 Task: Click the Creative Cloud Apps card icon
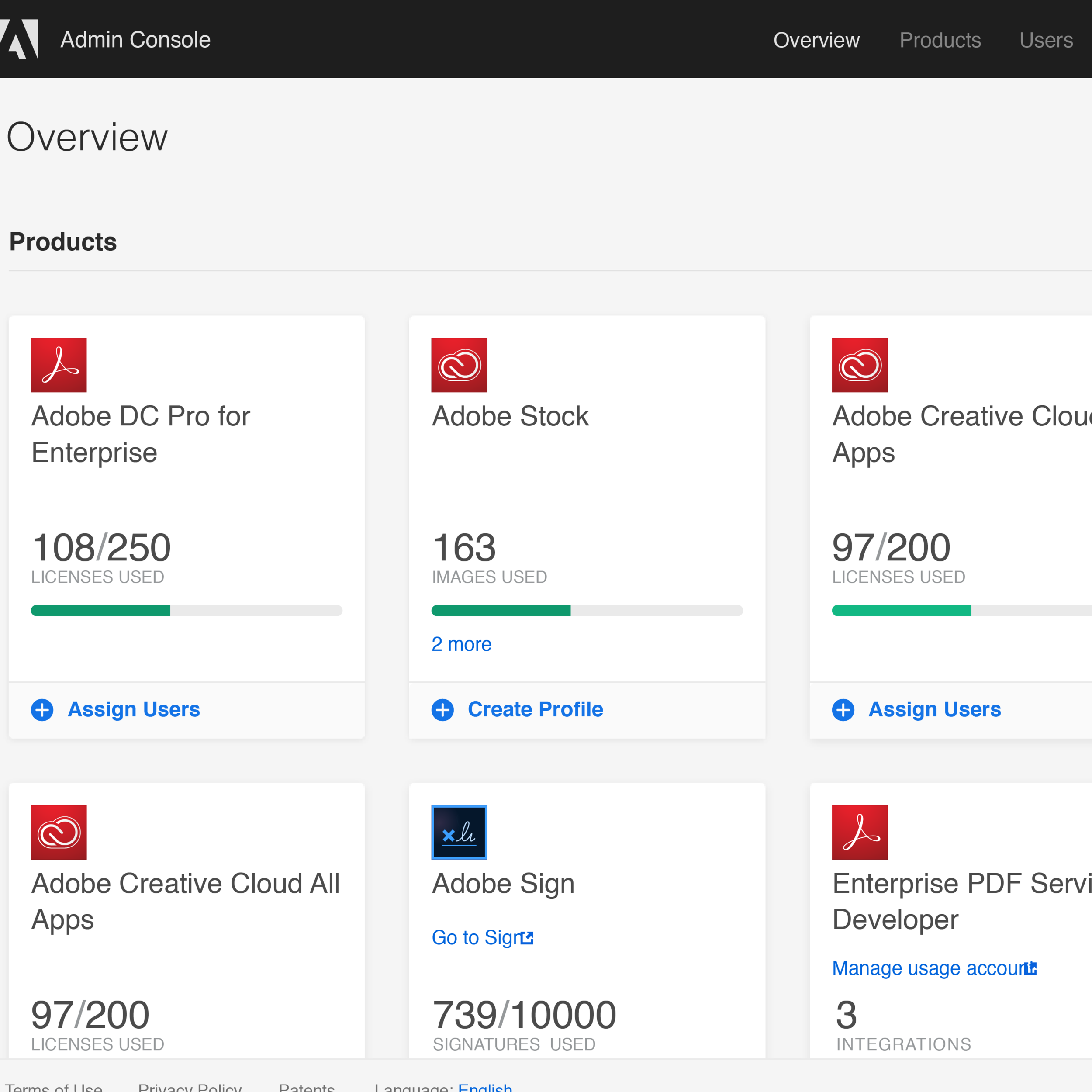860,365
